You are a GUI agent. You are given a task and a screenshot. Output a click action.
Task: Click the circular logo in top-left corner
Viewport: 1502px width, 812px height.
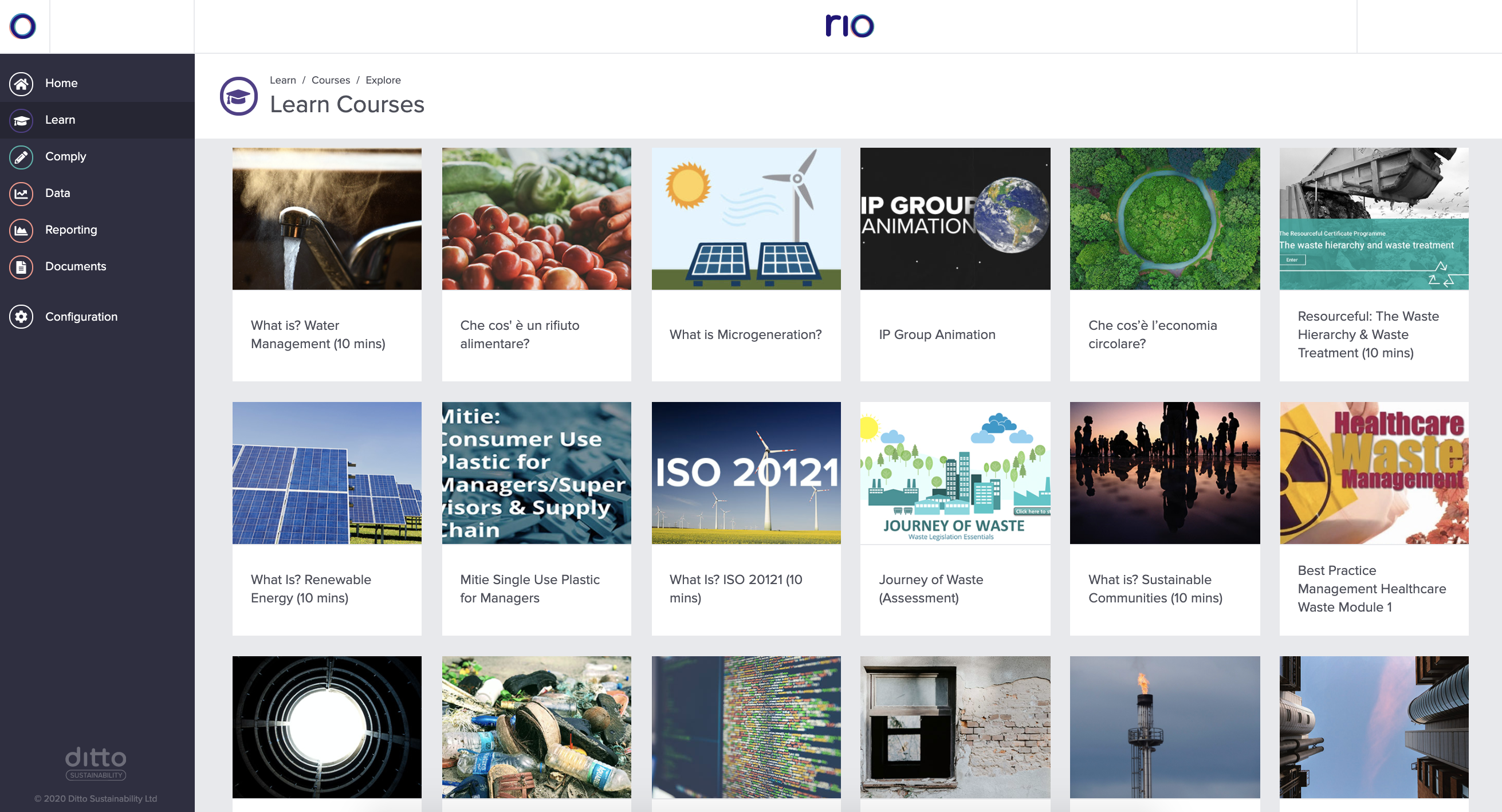pyautogui.click(x=23, y=26)
